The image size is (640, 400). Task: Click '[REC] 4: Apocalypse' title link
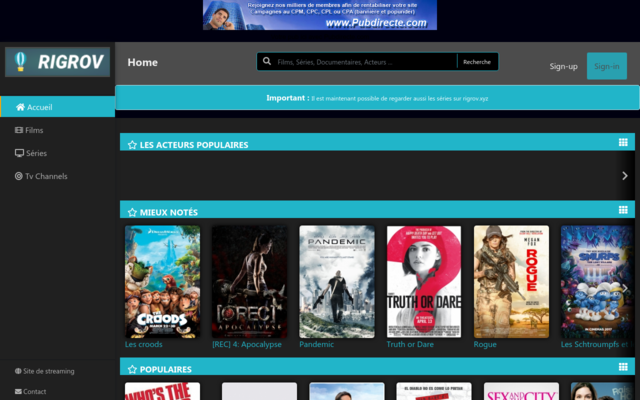coord(247,344)
